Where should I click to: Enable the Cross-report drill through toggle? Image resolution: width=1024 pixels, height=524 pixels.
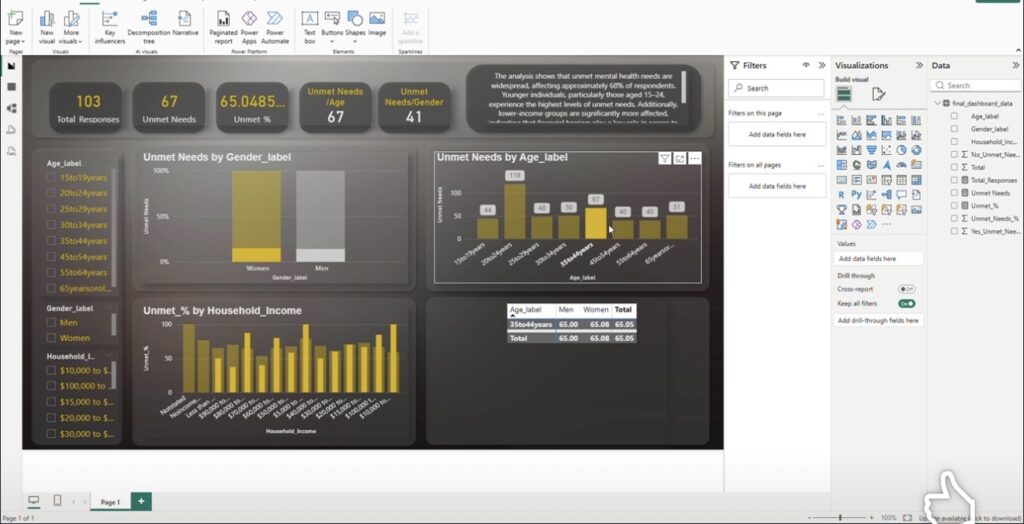(x=906, y=289)
